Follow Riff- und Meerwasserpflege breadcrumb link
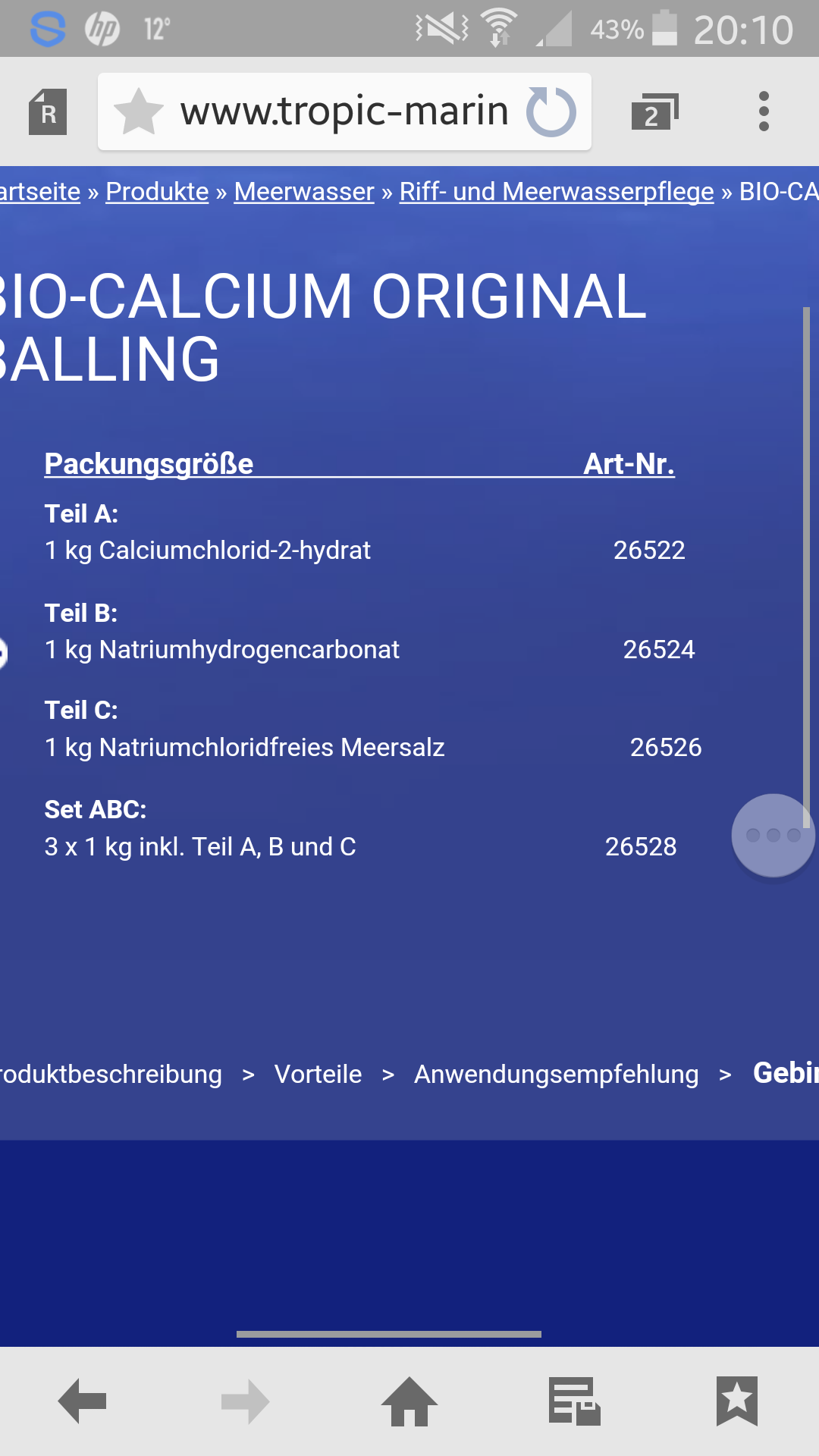 [x=557, y=192]
